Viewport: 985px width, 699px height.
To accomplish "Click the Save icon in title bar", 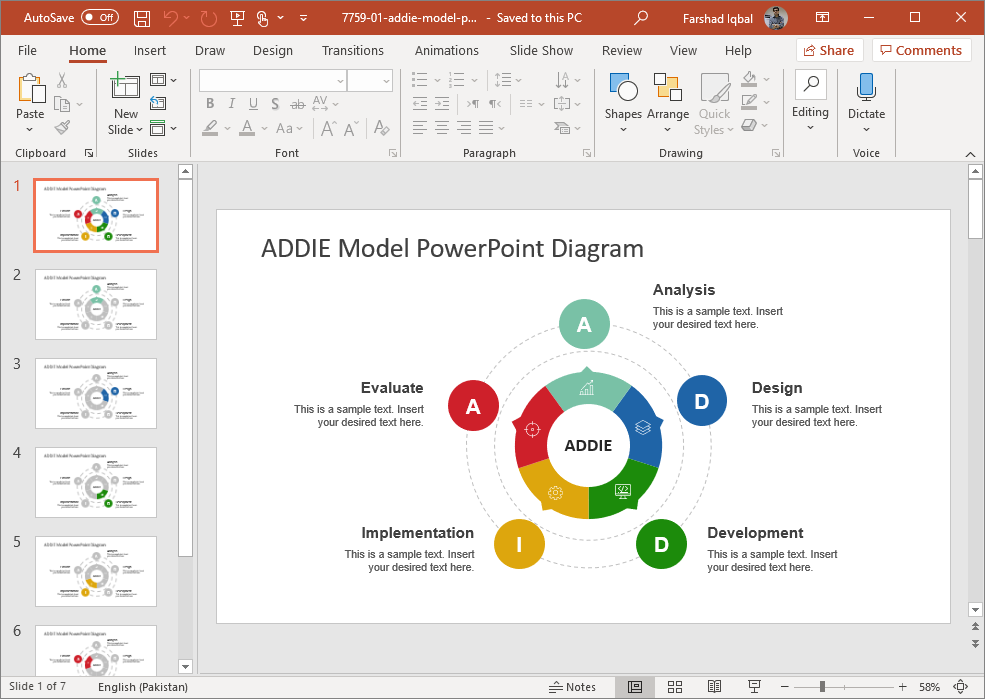I will point(142,18).
